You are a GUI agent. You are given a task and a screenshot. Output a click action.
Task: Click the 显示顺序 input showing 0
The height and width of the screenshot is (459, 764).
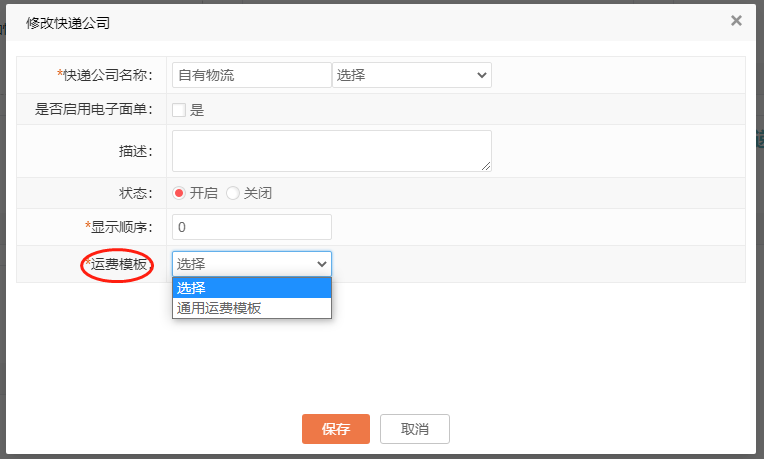[x=251, y=227]
